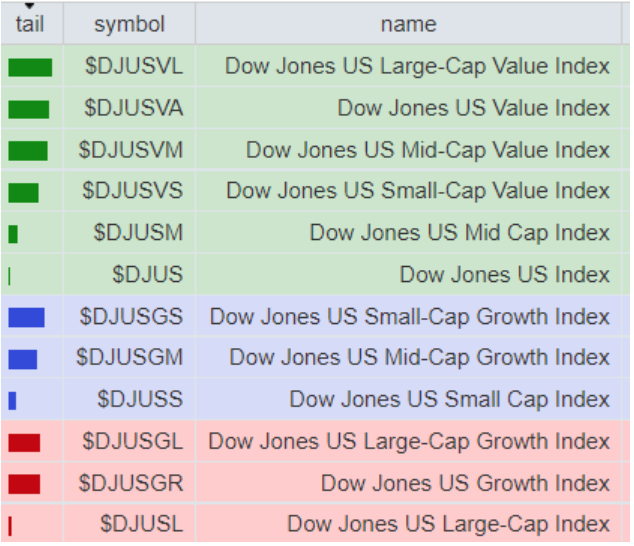
Task: Select Dow Jones US Small Cap Index name
Action: 449,400
